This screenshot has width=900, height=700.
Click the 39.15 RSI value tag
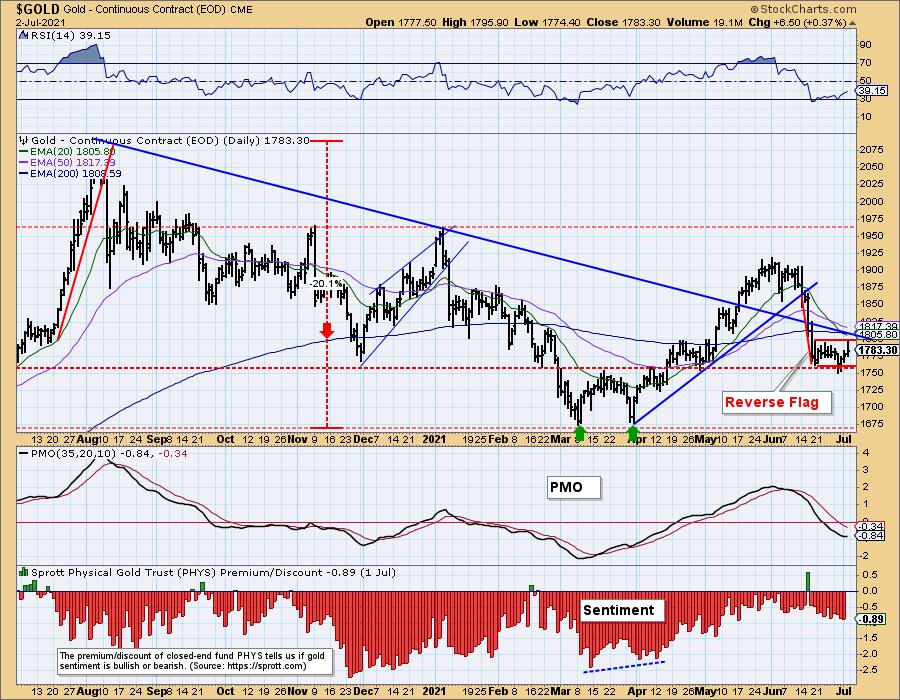(872, 91)
